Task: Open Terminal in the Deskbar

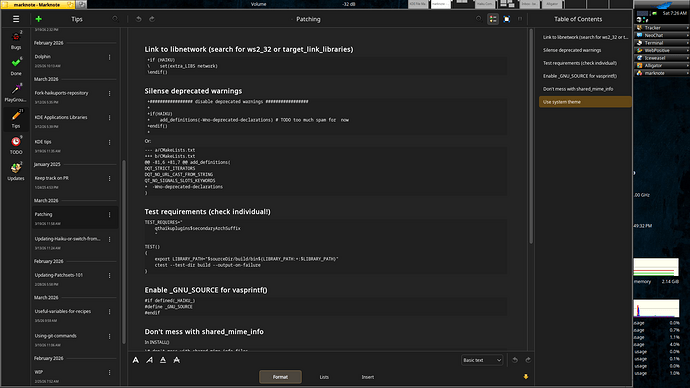Action: (x=661, y=43)
